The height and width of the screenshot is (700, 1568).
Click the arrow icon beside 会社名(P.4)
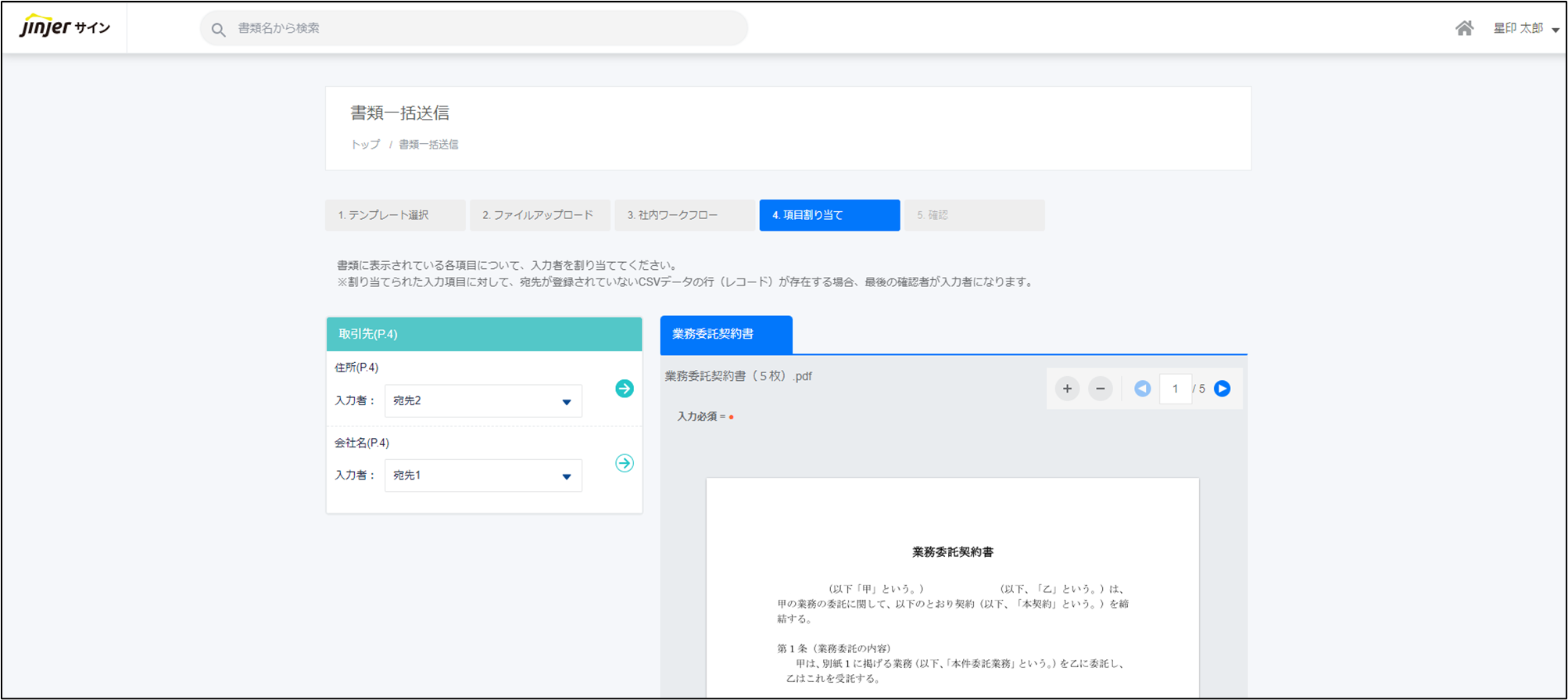624,463
